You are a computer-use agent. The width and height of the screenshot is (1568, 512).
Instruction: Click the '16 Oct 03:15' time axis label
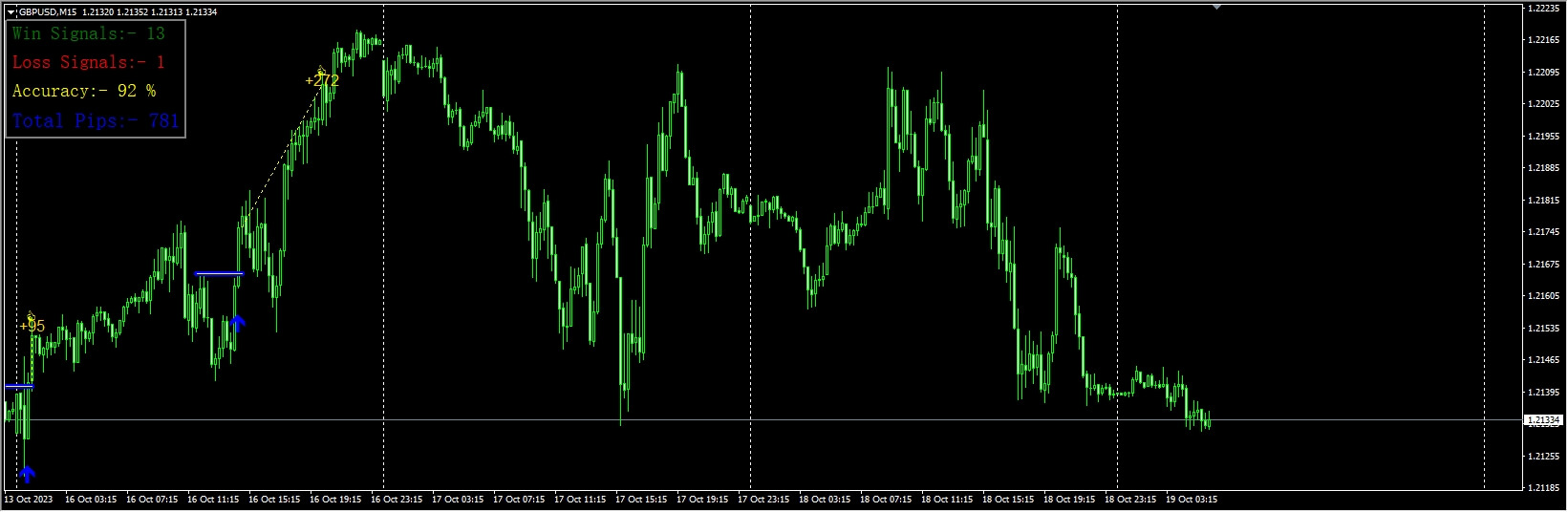91,500
